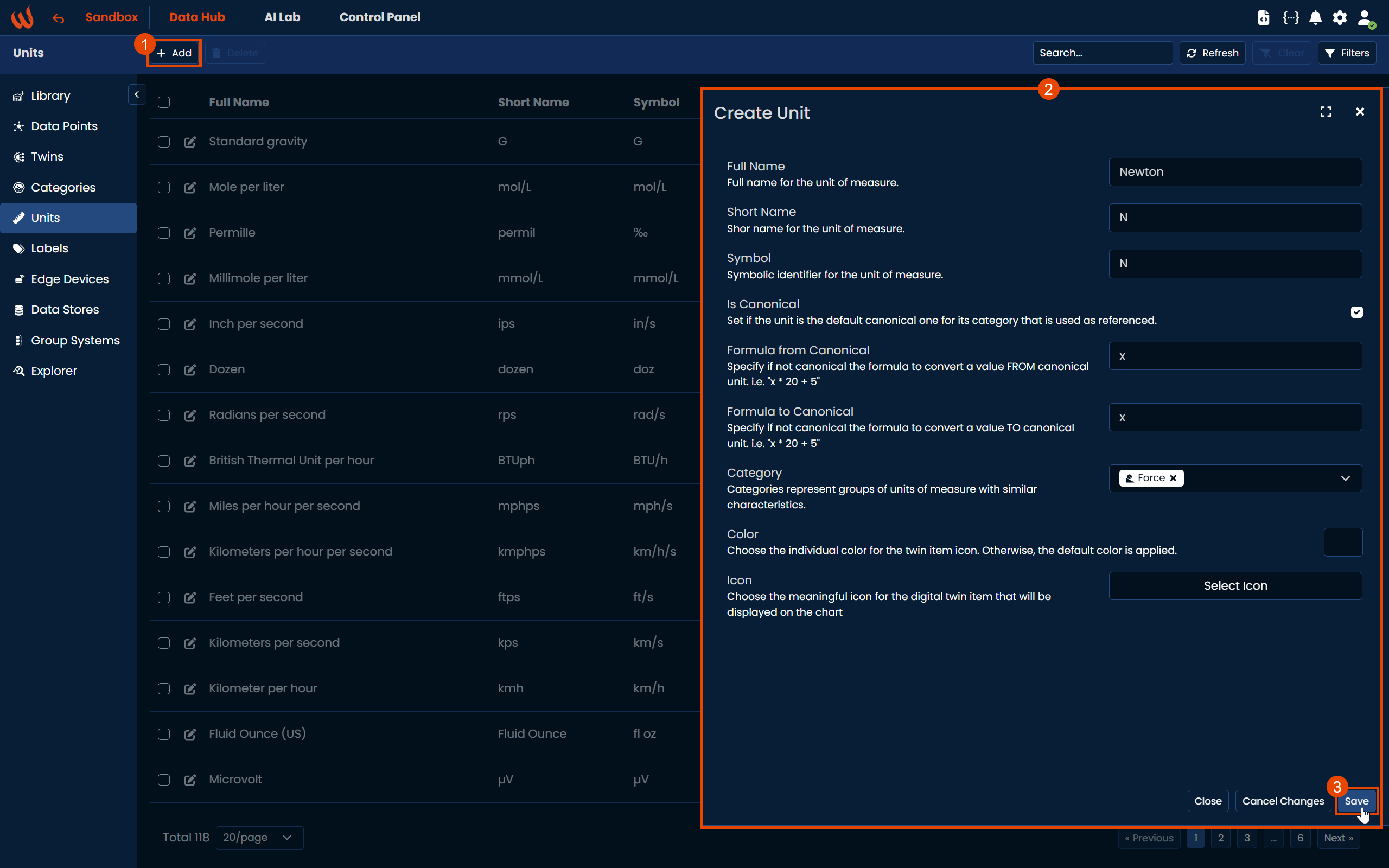Switch to the AI Lab tab

pyautogui.click(x=282, y=17)
